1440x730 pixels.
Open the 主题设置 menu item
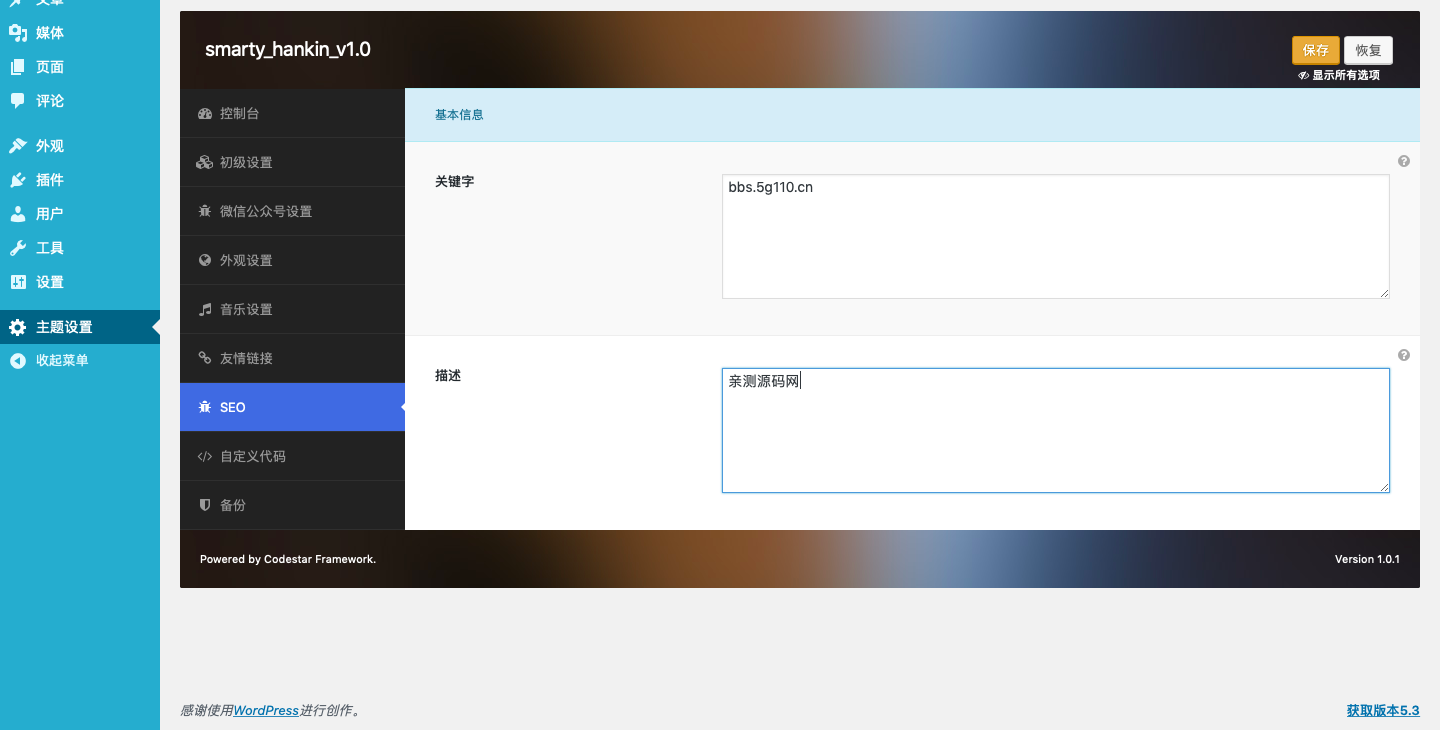[64, 327]
